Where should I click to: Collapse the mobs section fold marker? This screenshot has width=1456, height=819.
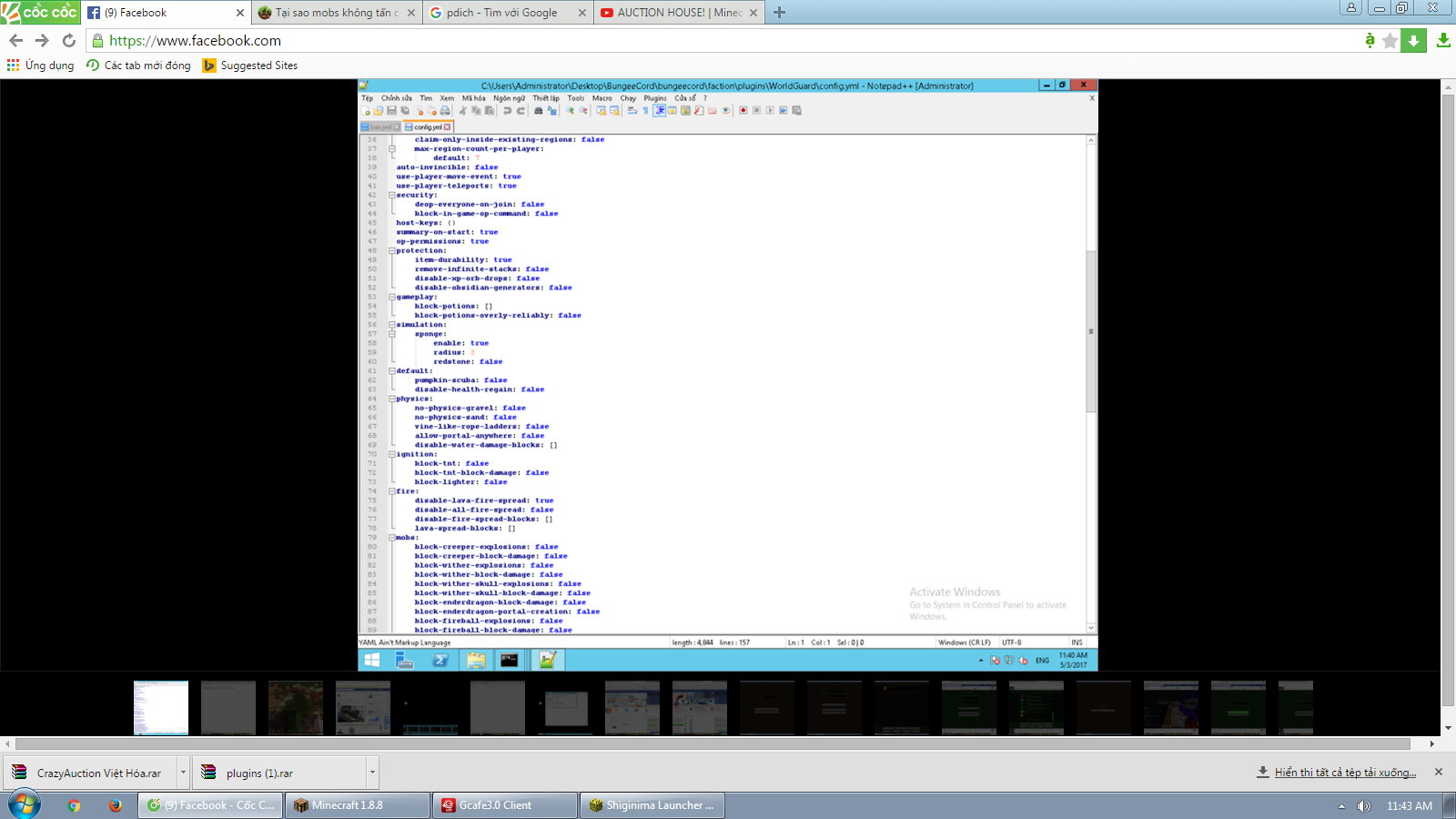click(392, 538)
